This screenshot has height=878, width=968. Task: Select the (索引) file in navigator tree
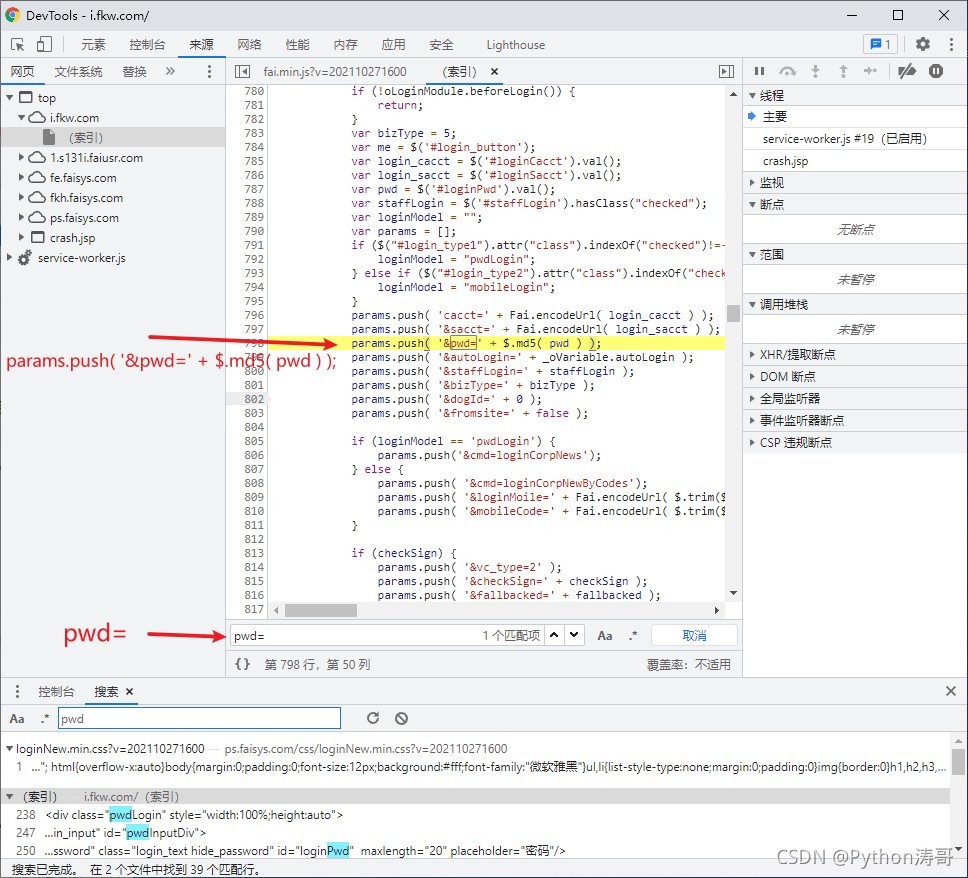(113, 138)
